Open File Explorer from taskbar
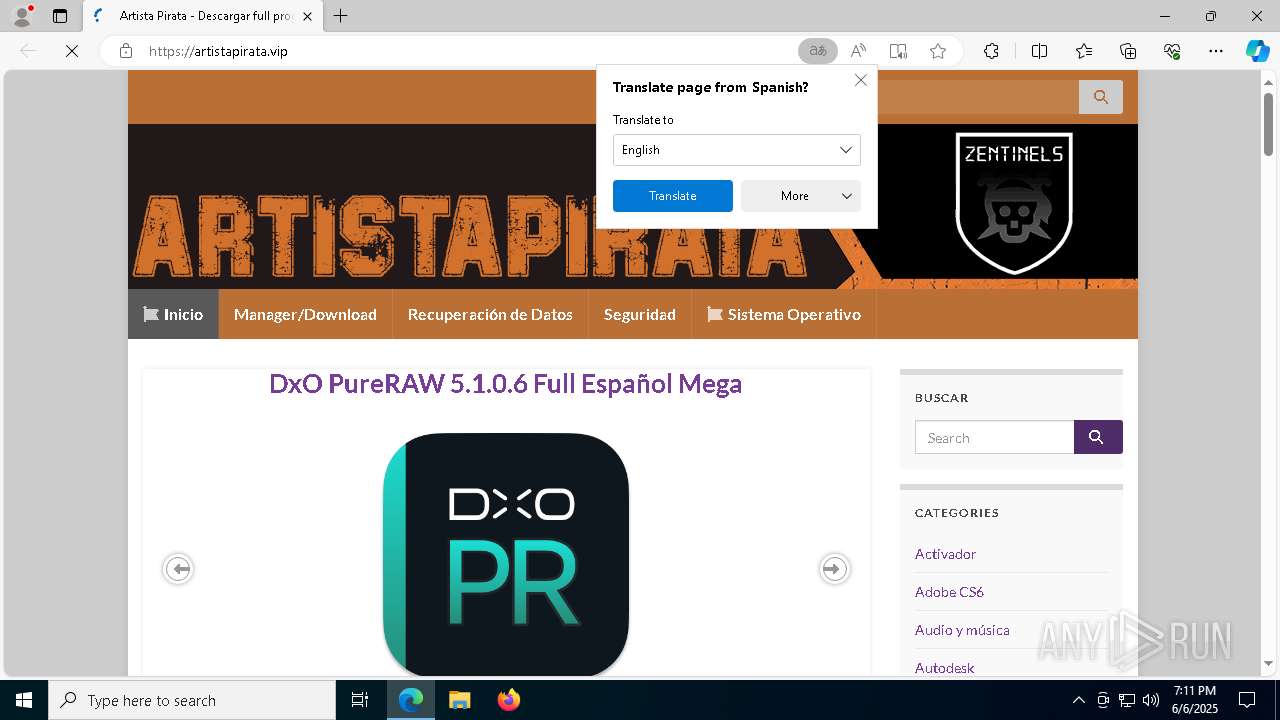Screen dimensions: 1280x720 pos(460,700)
